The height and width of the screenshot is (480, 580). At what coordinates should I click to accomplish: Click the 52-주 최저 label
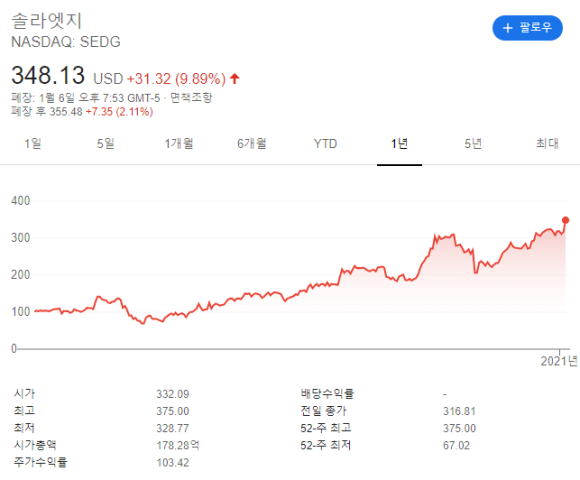tap(326, 445)
